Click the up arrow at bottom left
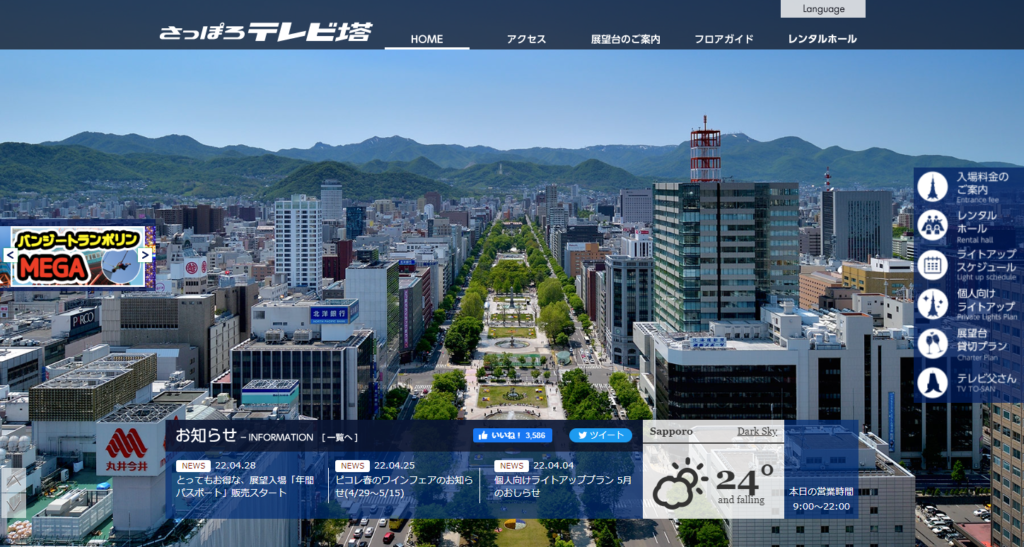 (14, 480)
